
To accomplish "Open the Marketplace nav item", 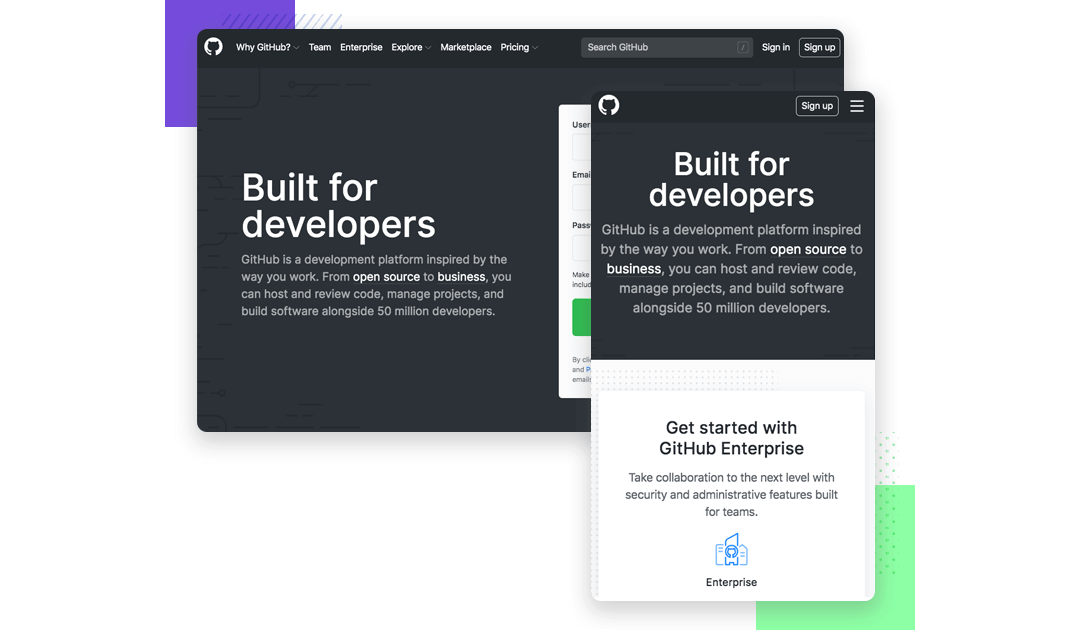I will (466, 48).
